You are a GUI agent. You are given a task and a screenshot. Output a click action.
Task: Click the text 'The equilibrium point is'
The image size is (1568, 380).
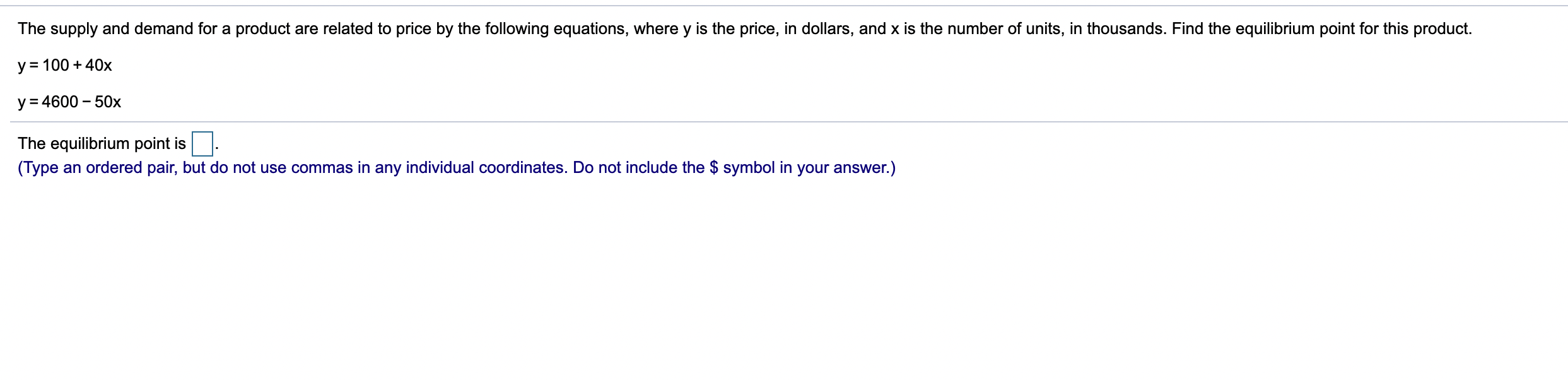(102, 144)
